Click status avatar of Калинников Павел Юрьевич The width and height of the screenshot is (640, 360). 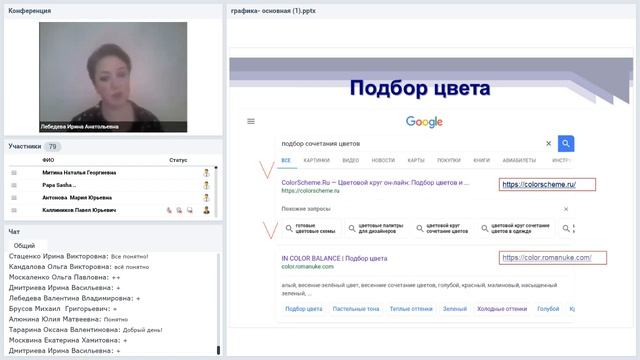(x=207, y=210)
